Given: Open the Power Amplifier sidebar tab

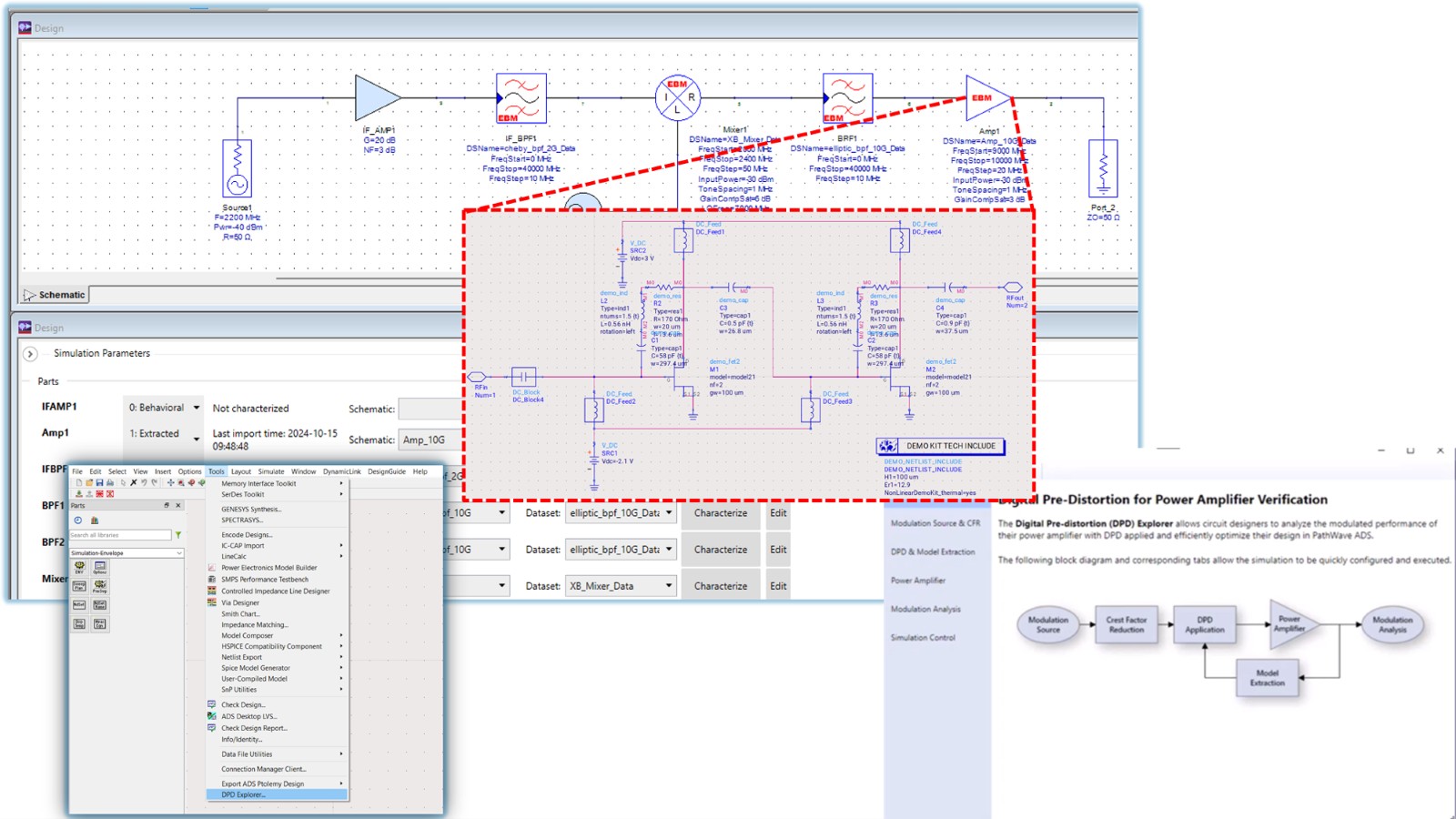Looking at the screenshot, I should point(918,581).
